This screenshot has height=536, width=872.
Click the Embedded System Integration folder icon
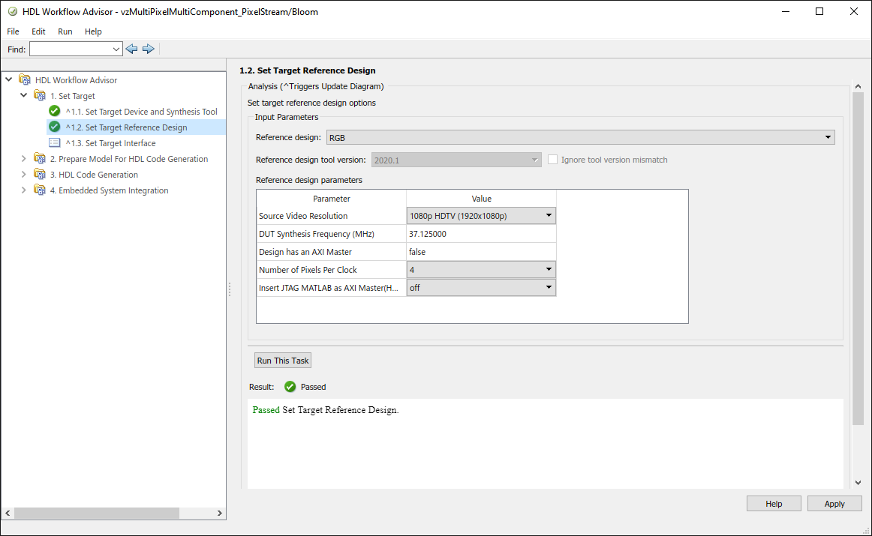pos(40,191)
